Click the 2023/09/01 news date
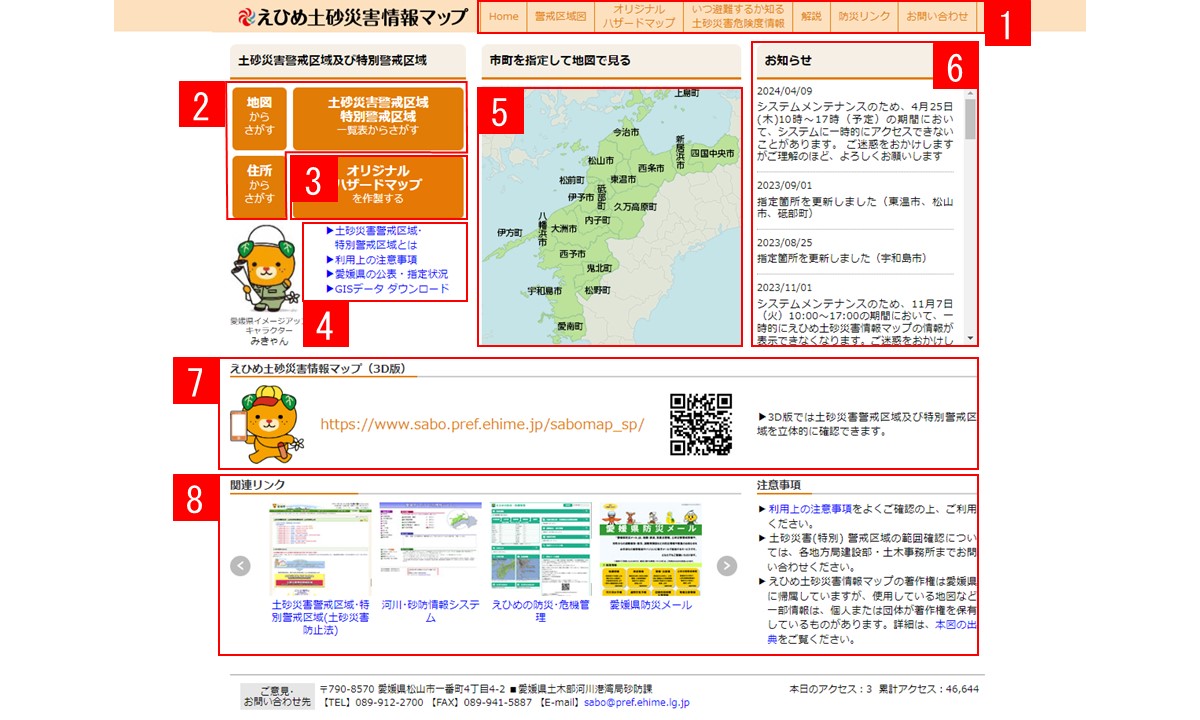The height and width of the screenshot is (720, 1200). tap(785, 185)
